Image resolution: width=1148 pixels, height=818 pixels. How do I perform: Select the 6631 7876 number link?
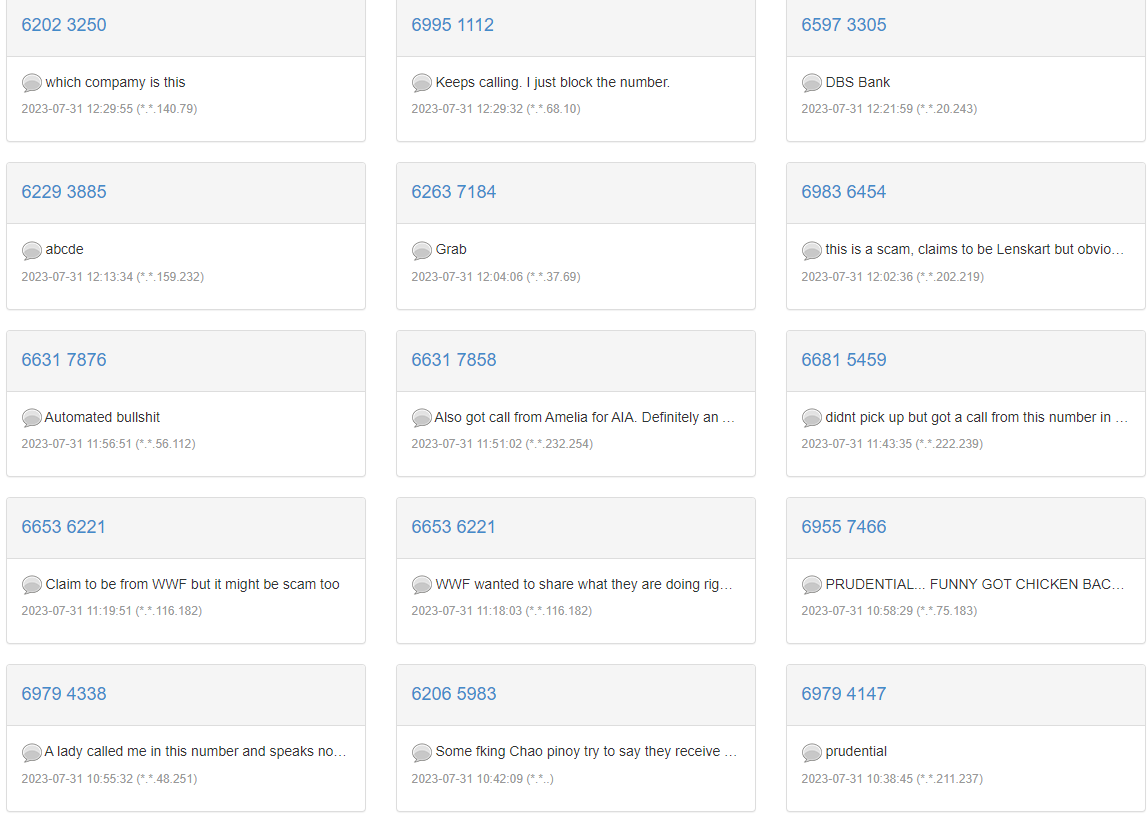click(x=64, y=360)
